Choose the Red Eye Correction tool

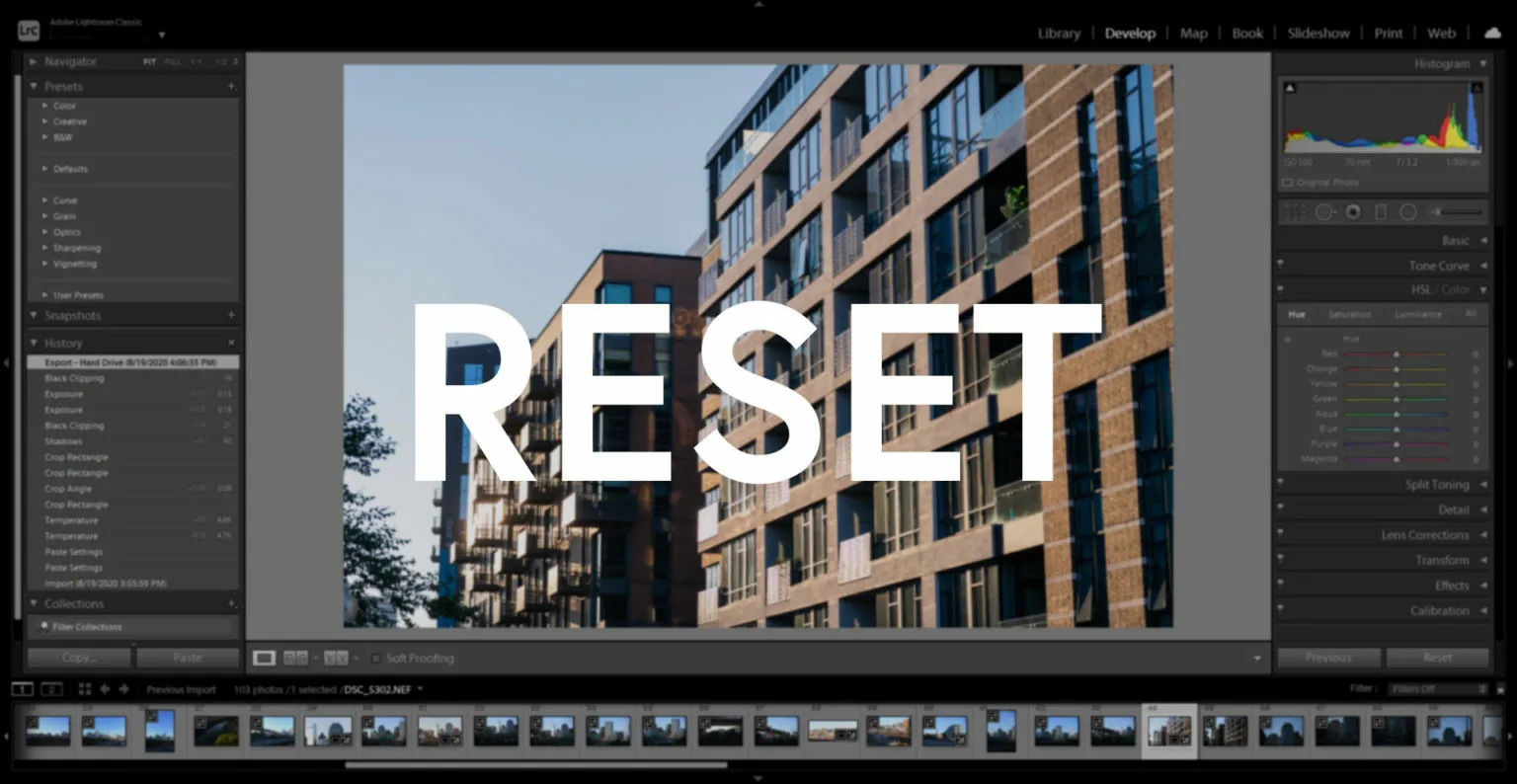pos(1353,212)
